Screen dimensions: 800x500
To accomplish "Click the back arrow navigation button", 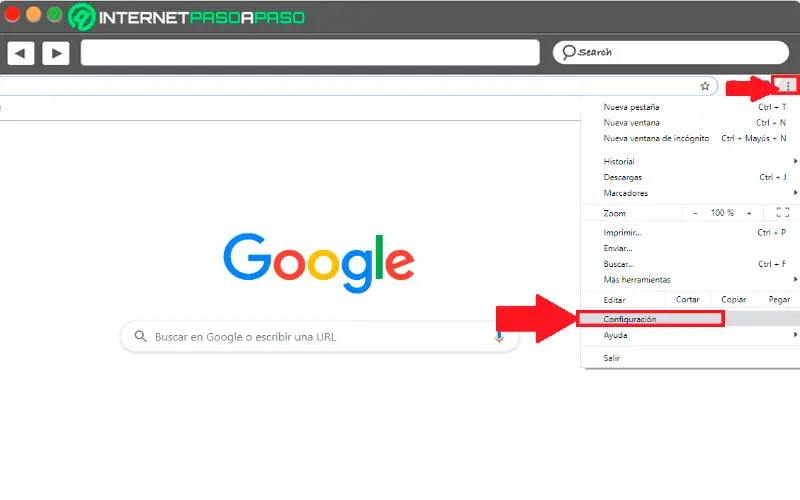I will (x=20, y=53).
